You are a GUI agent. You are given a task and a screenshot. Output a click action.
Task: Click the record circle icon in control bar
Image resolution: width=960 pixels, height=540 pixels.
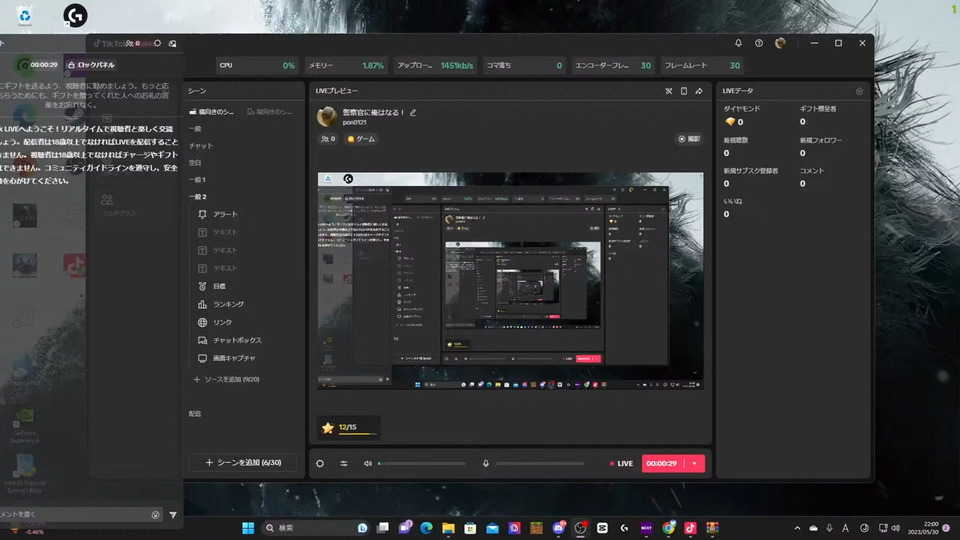click(320, 464)
